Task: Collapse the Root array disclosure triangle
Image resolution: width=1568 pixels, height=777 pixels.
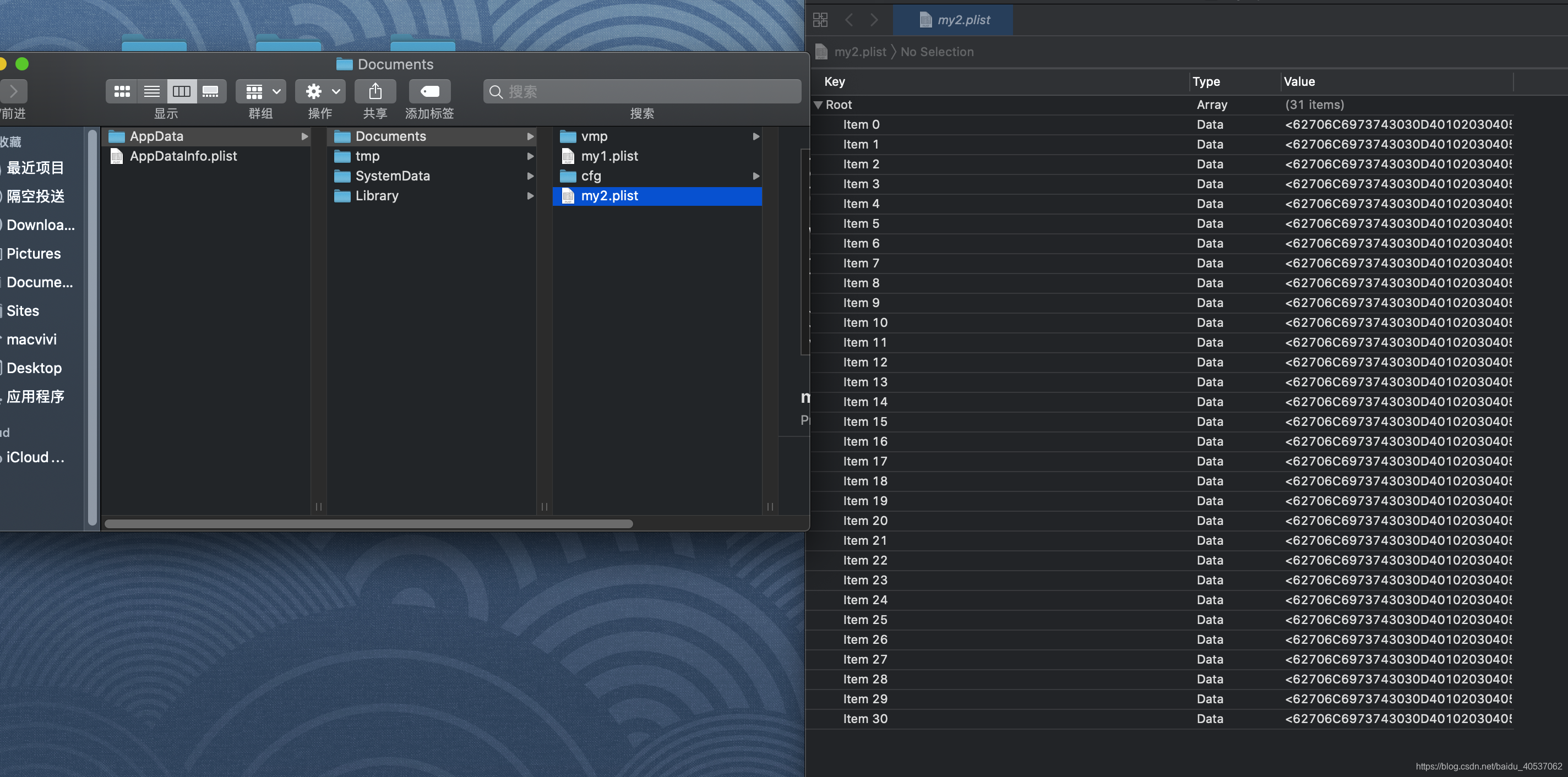Action: tap(819, 105)
